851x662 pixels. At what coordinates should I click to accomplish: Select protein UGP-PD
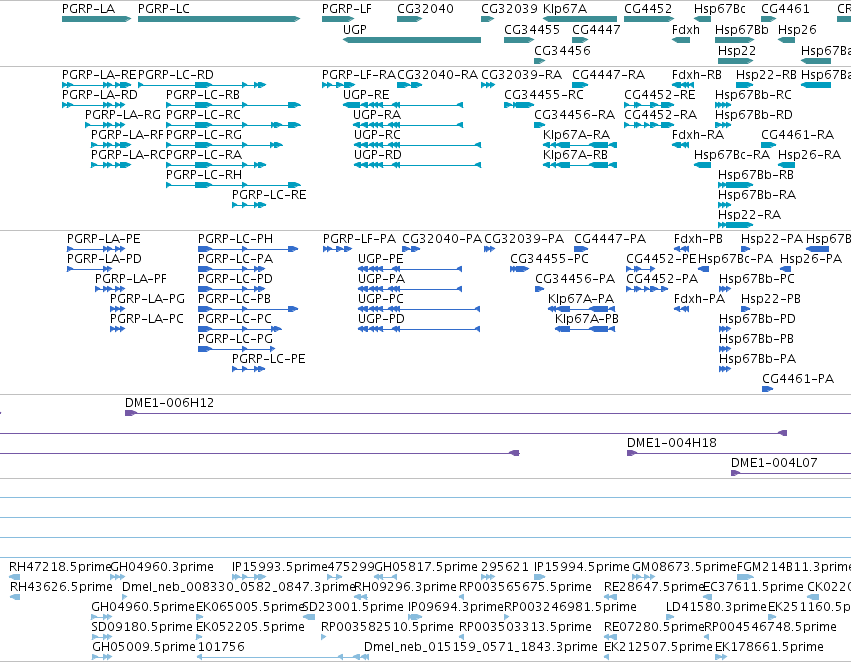(x=419, y=328)
